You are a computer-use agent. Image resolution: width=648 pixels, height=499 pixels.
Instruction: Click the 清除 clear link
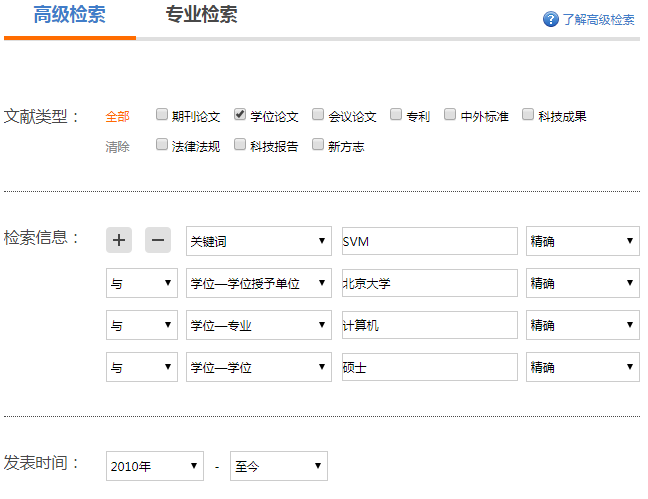click(117, 146)
